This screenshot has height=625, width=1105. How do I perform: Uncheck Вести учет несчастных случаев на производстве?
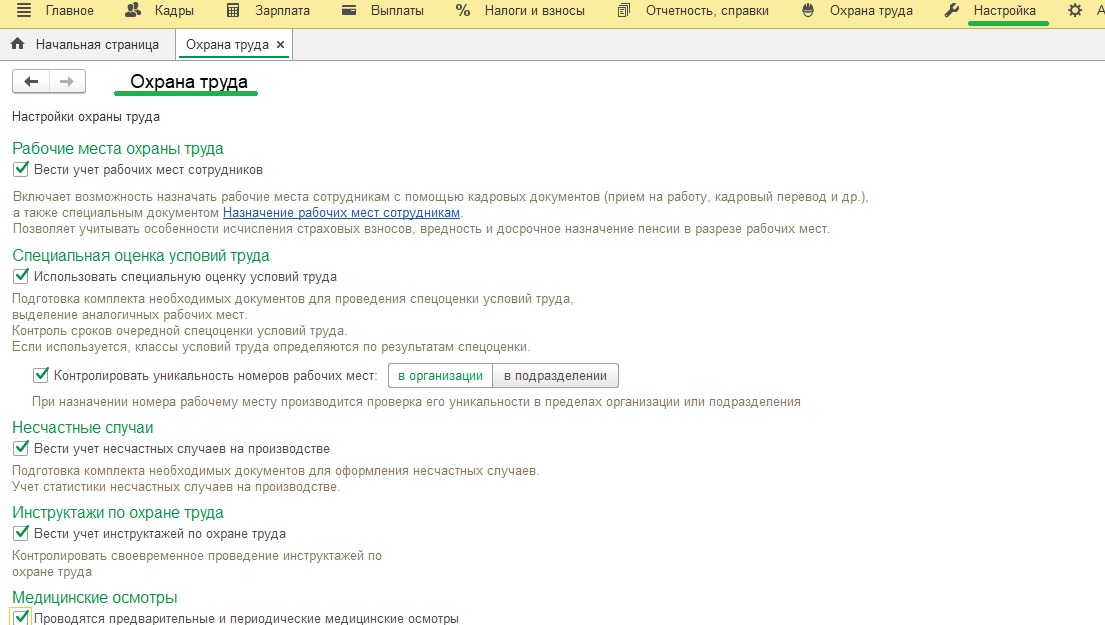point(21,448)
